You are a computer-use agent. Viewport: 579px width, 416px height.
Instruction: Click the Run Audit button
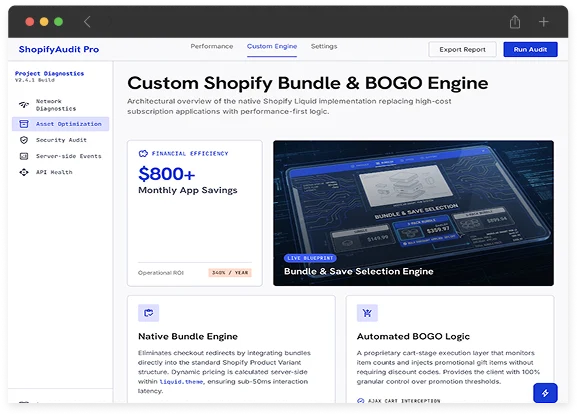[530, 49]
